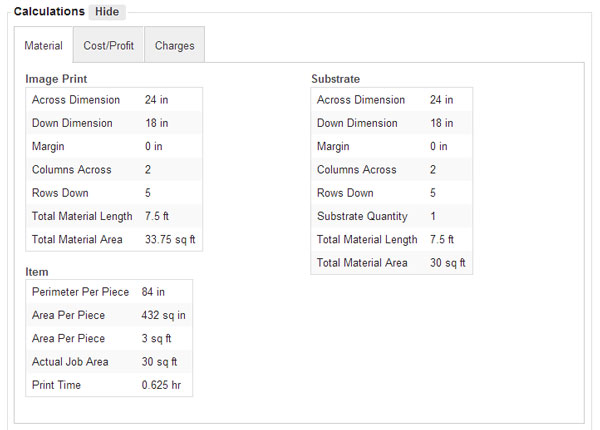Viewport: 600px width, 430px height.
Task: Click the Image Print section heading
Action: pyautogui.click(x=56, y=79)
